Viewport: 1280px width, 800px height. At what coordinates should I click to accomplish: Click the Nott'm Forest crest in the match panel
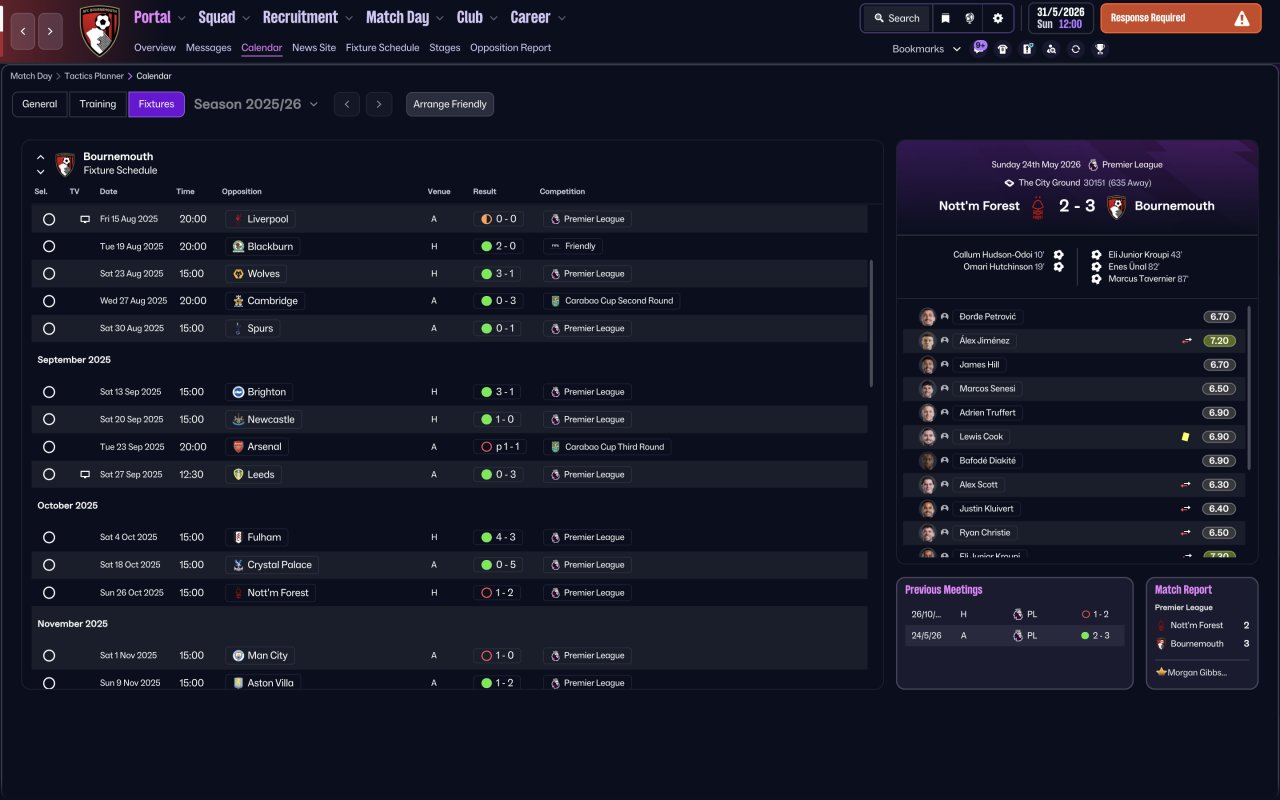1039,206
